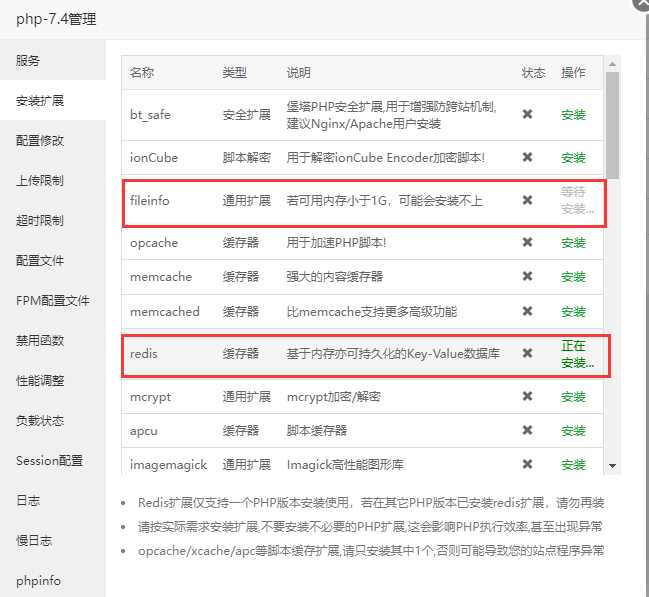Close the php-7.4管理 dialog

pyautogui.click(x=642, y=3)
